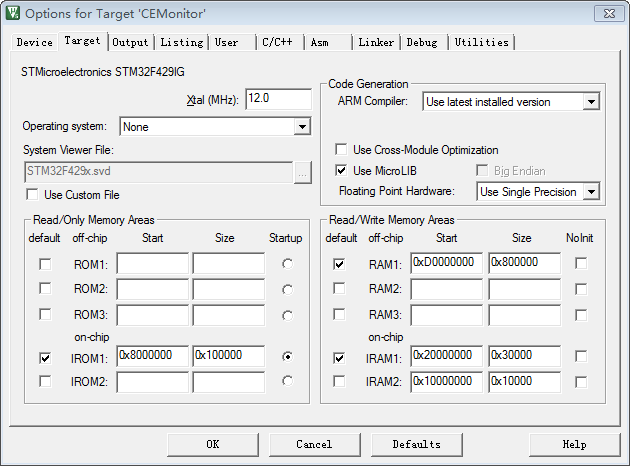The image size is (630, 466).
Task: Edit the RAM1 Size field 0x800000
Action: click(524, 263)
